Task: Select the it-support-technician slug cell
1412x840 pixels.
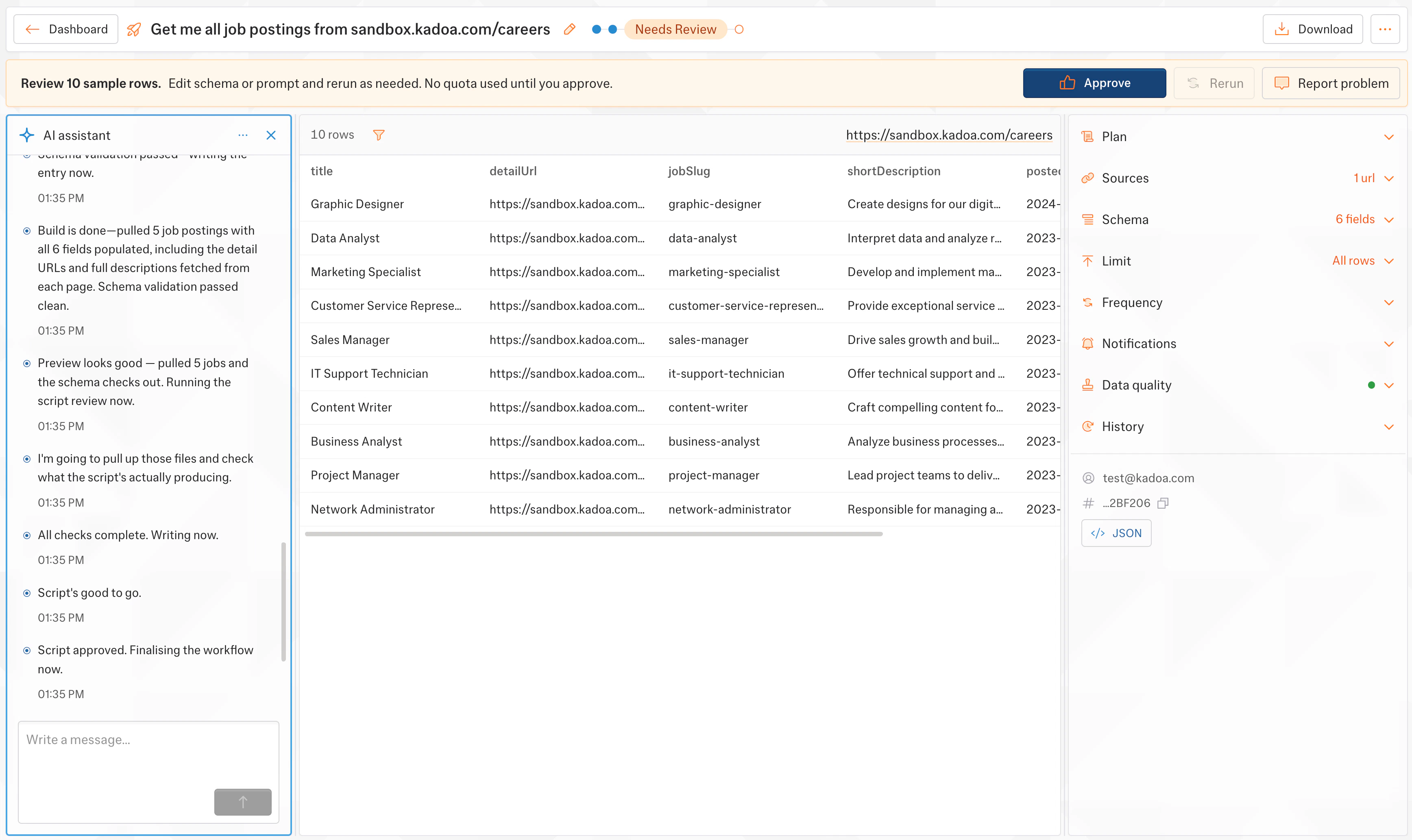Action: click(x=726, y=374)
